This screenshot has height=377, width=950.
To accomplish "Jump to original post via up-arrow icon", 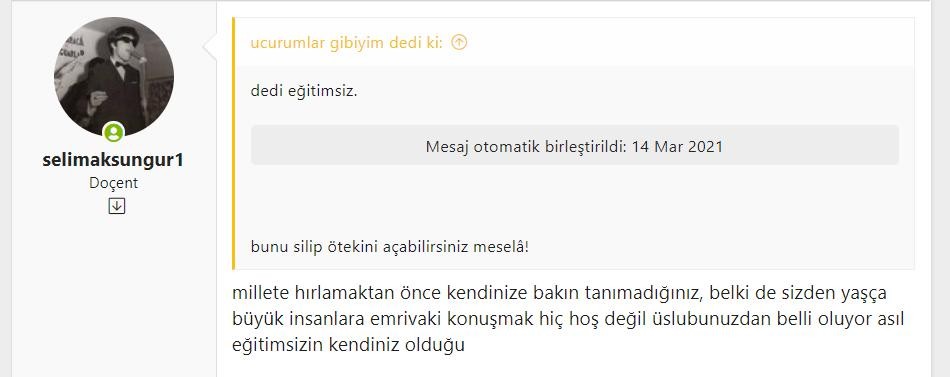I will point(459,42).
